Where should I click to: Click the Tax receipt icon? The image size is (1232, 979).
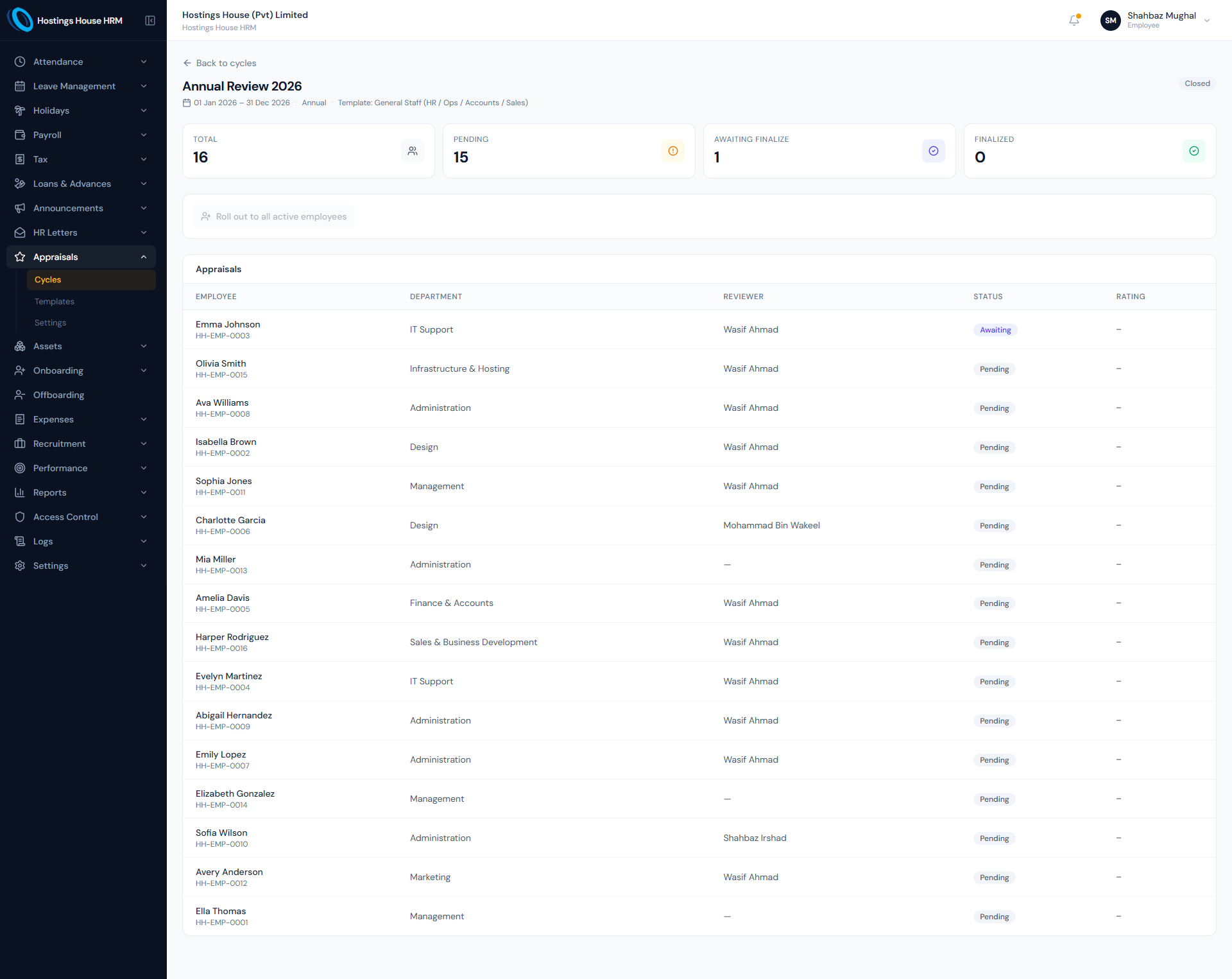[20, 159]
